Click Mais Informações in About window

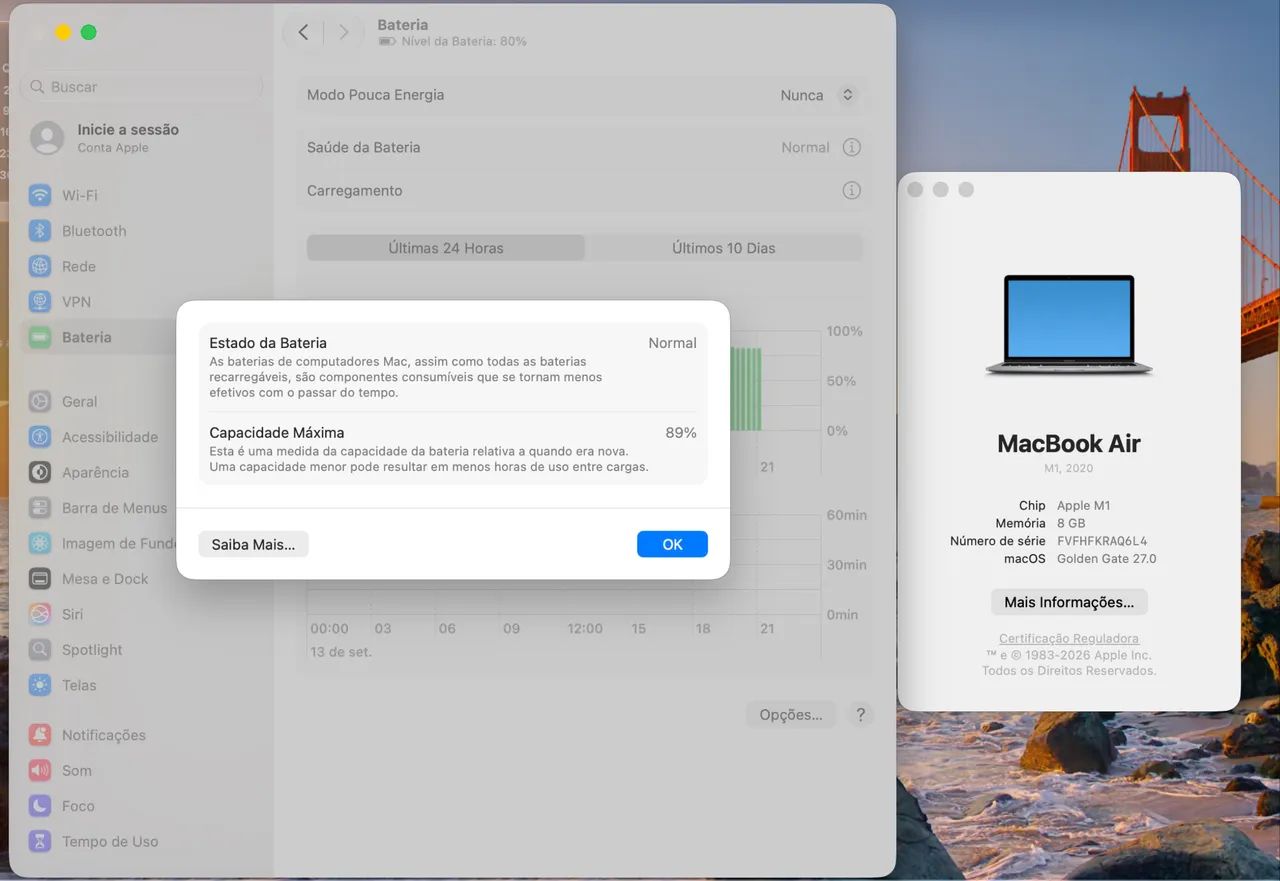point(1069,602)
